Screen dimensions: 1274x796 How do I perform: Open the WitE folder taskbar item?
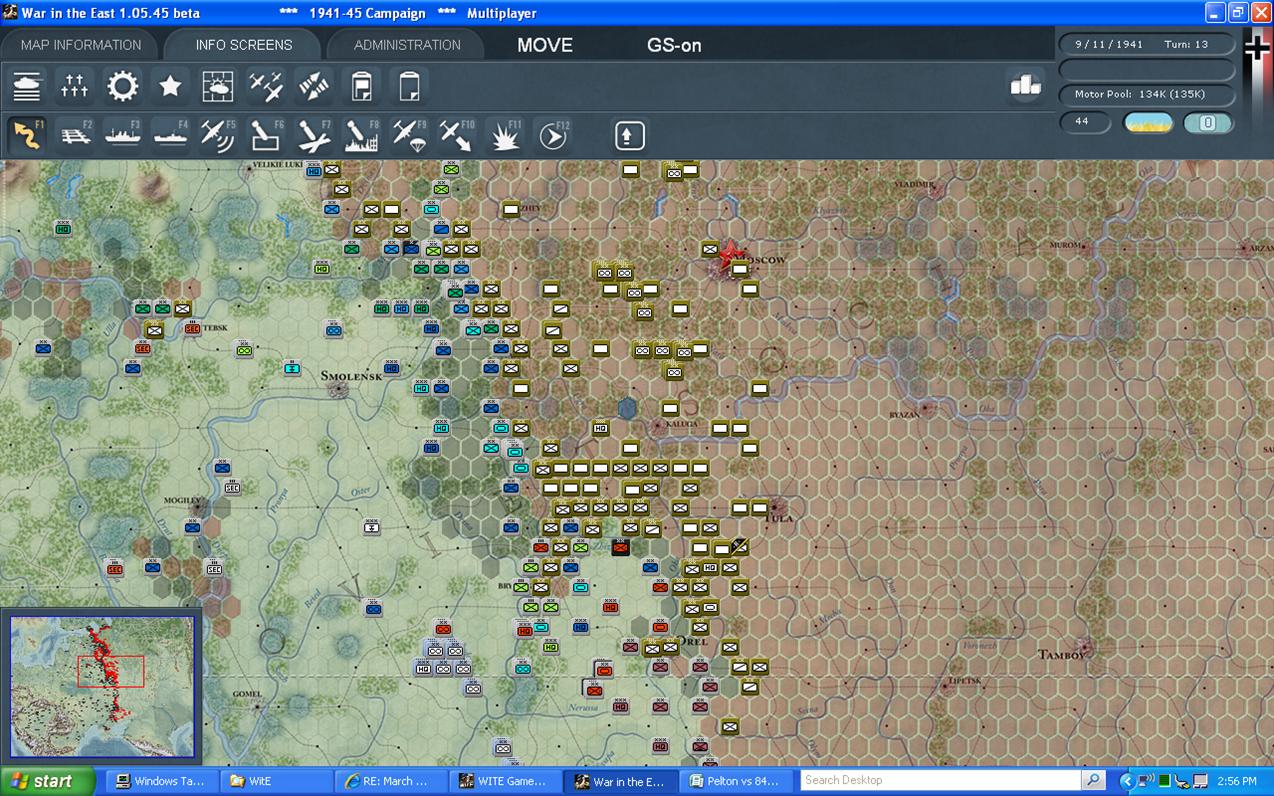[x=275, y=781]
